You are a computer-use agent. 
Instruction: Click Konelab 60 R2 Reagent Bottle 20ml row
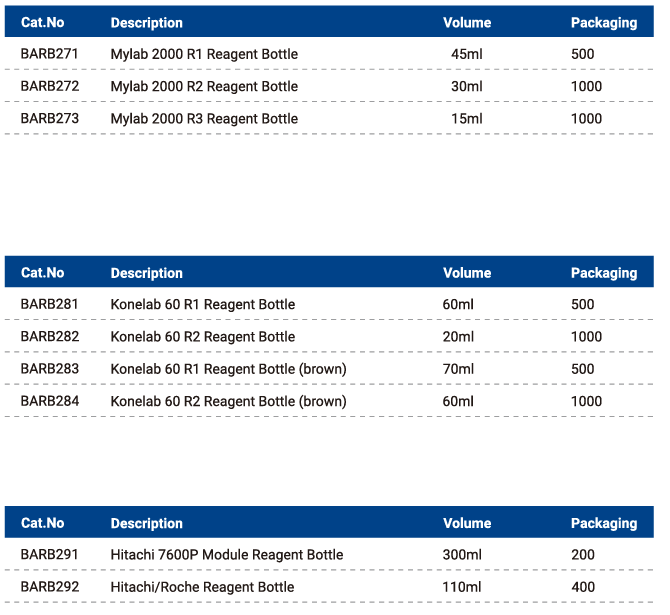(329, 336)
